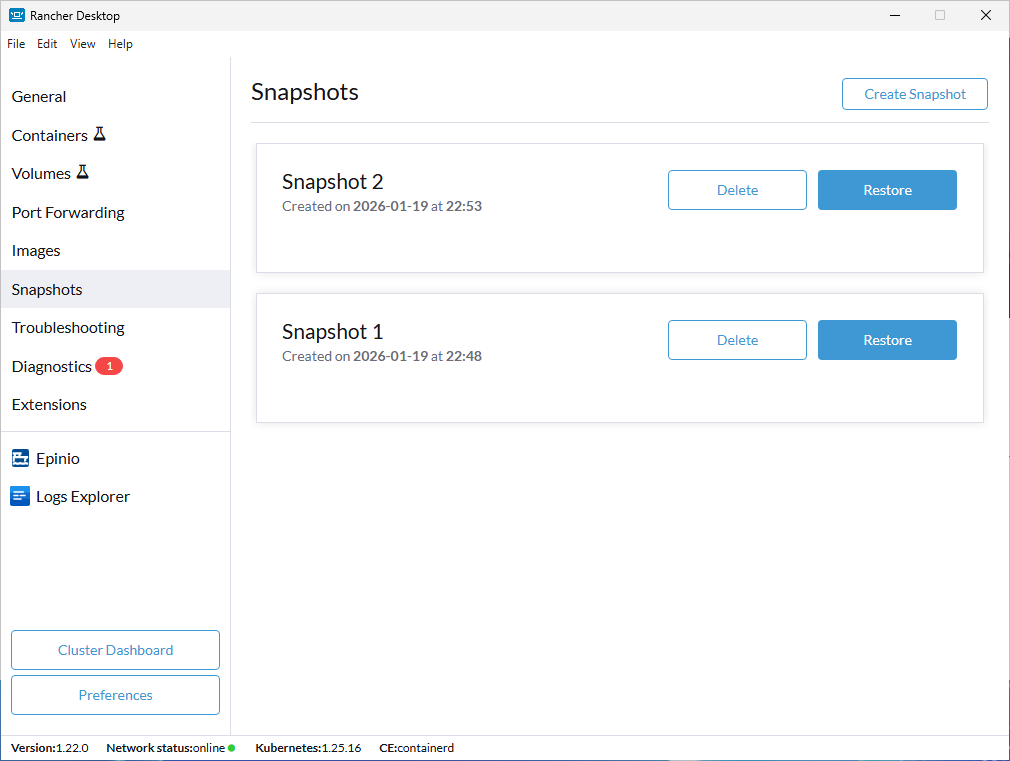Open the Troubleshooting section
The width and height of the screenshot is (1010, 761).
pos(68,327)
